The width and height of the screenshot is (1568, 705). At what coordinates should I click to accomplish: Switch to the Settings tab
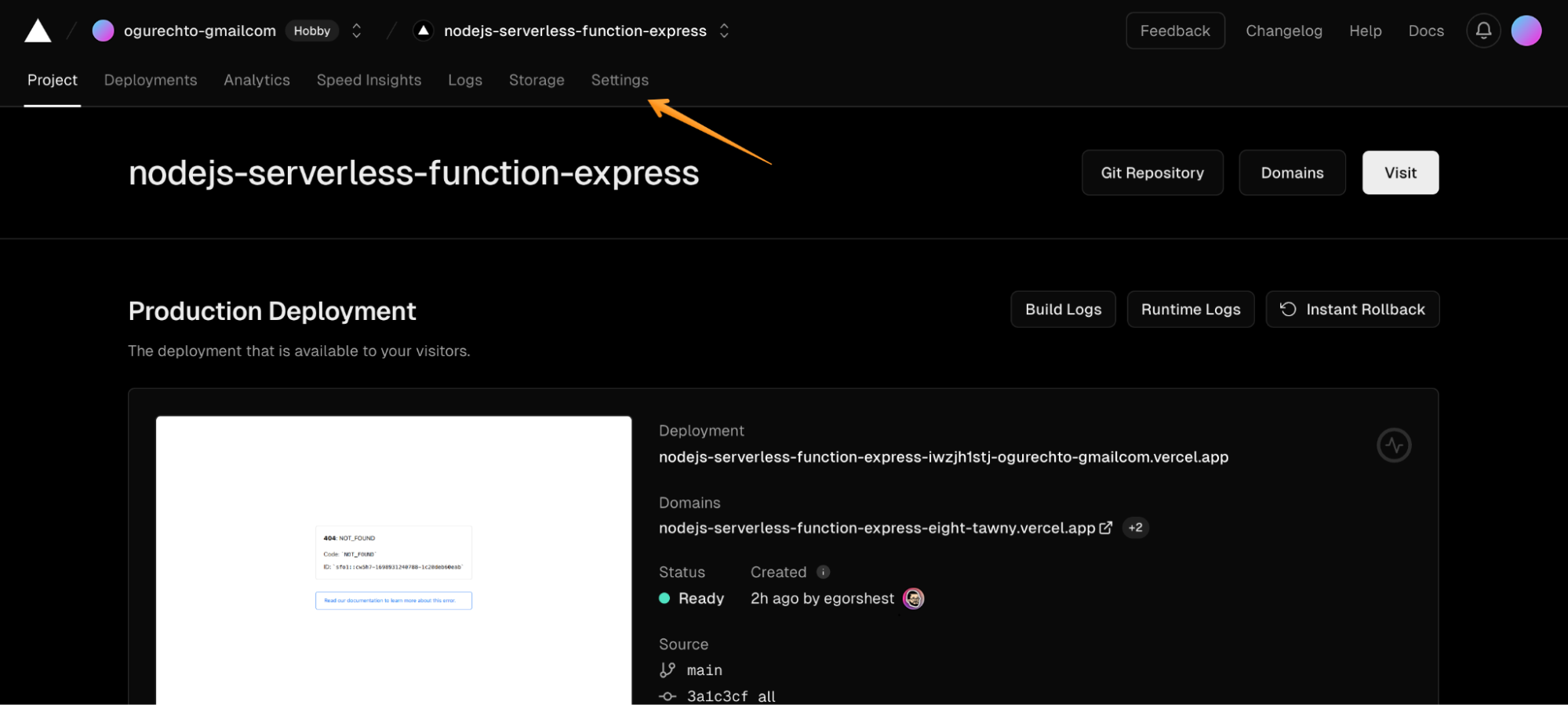[x=619, y=80]
